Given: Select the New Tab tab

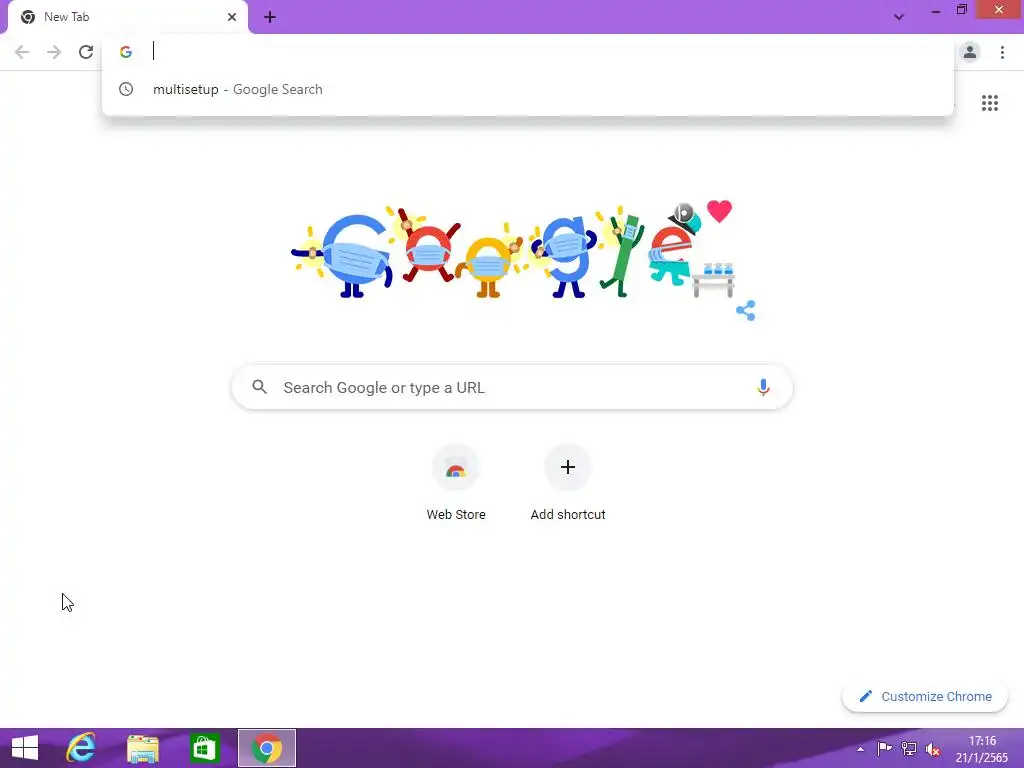Looking at the screenshot, I should 127,18.
